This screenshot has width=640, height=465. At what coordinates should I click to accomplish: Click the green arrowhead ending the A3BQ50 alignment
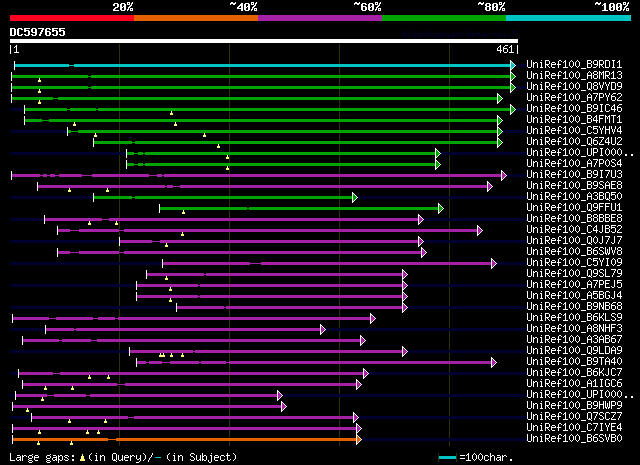click(355, 198)
